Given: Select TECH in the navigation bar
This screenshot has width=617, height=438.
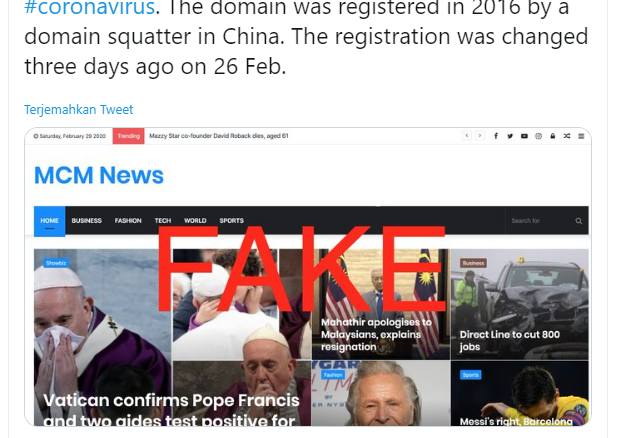Looking at the screenshot, I should tap(163, 221).
